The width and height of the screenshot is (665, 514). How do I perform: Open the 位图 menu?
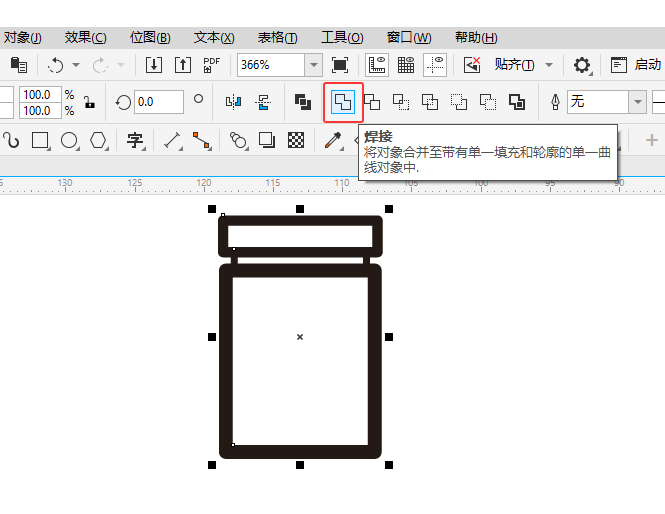click(x=150, y=38)
